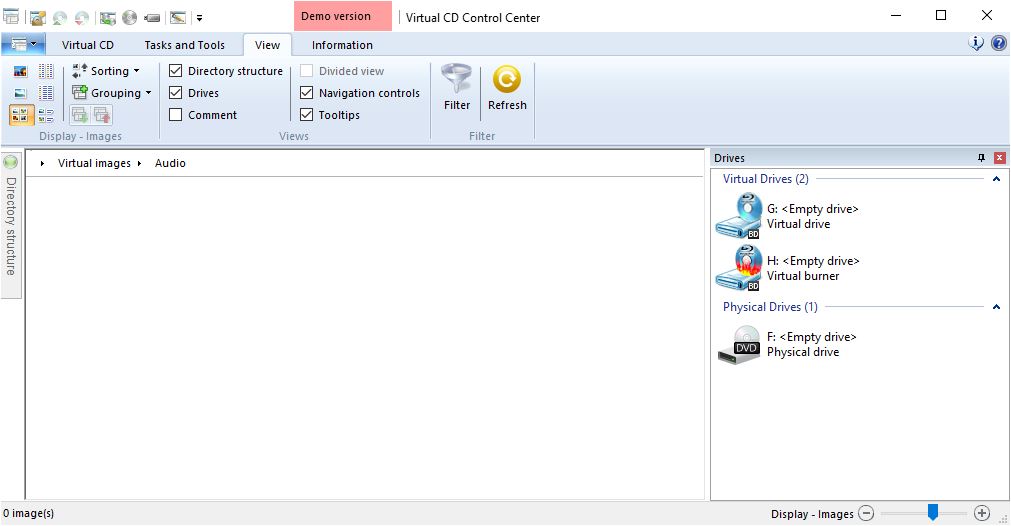
Task: Disable Navigation controls checkbox
Action: coord(306,93)
